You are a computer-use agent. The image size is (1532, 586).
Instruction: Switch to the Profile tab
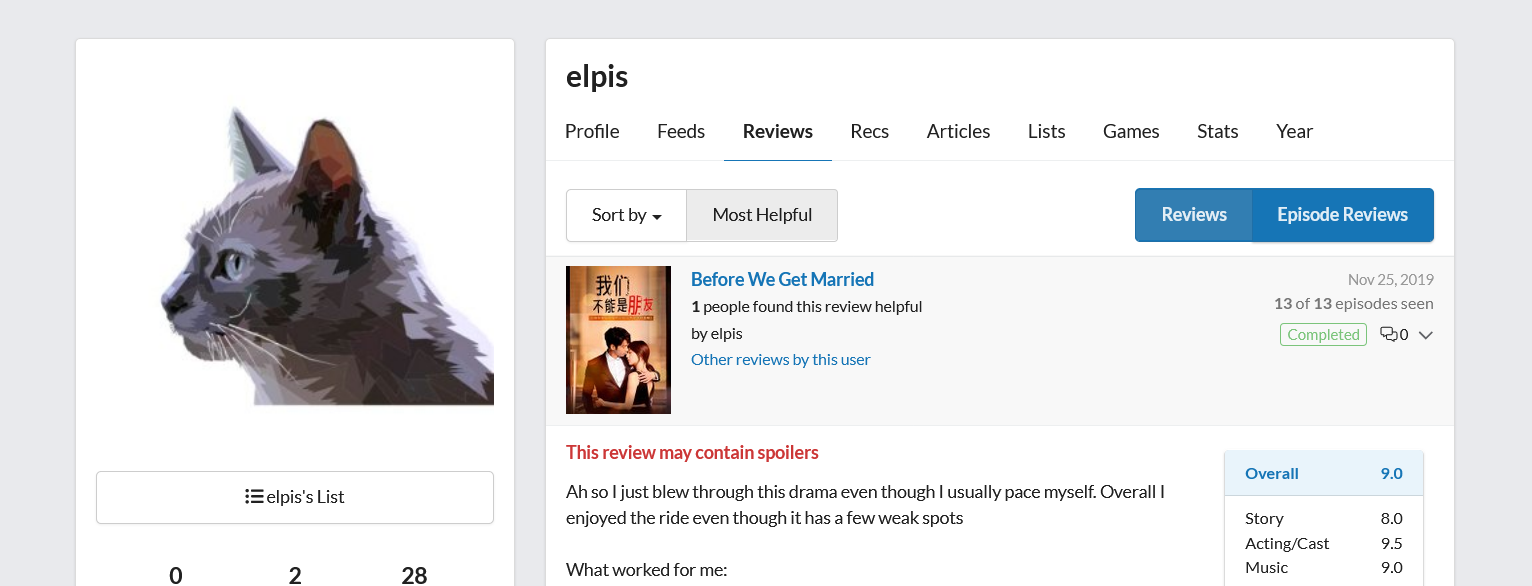[592, 131]
